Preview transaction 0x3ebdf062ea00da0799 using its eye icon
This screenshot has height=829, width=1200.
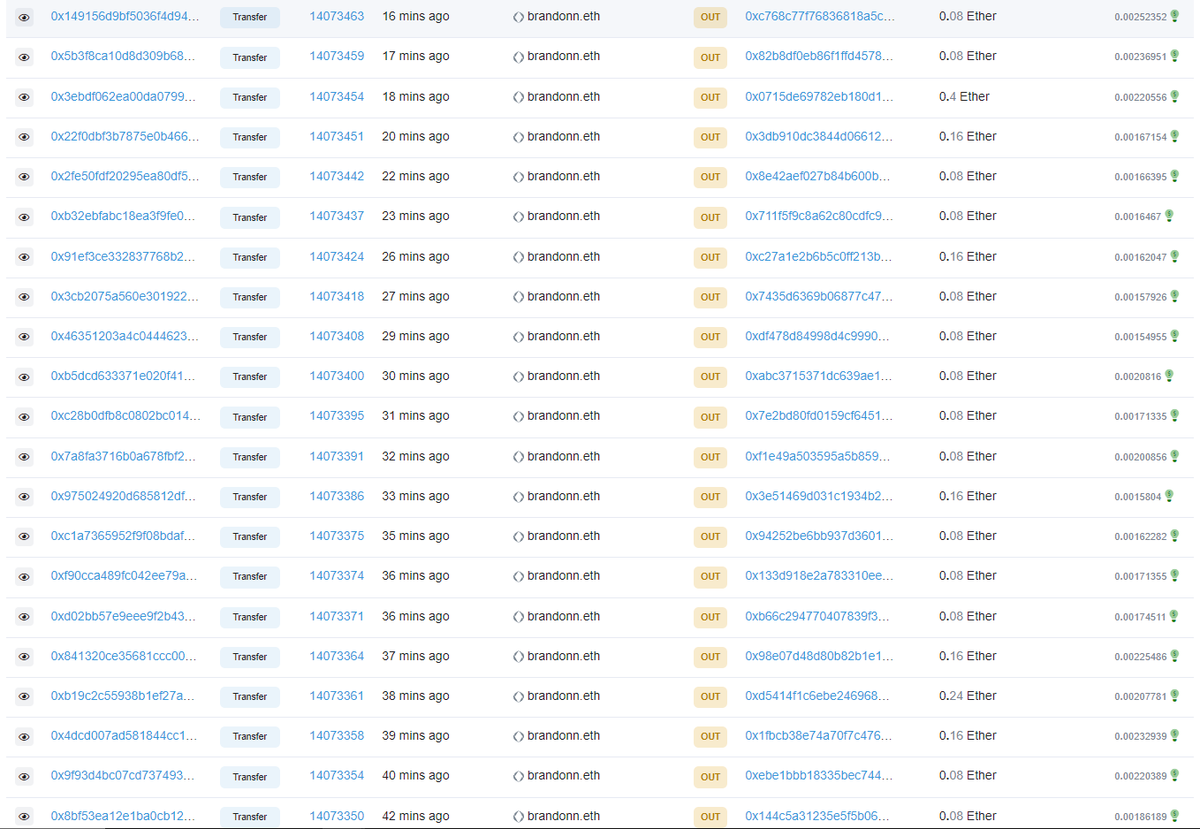[x=24, y=97]
